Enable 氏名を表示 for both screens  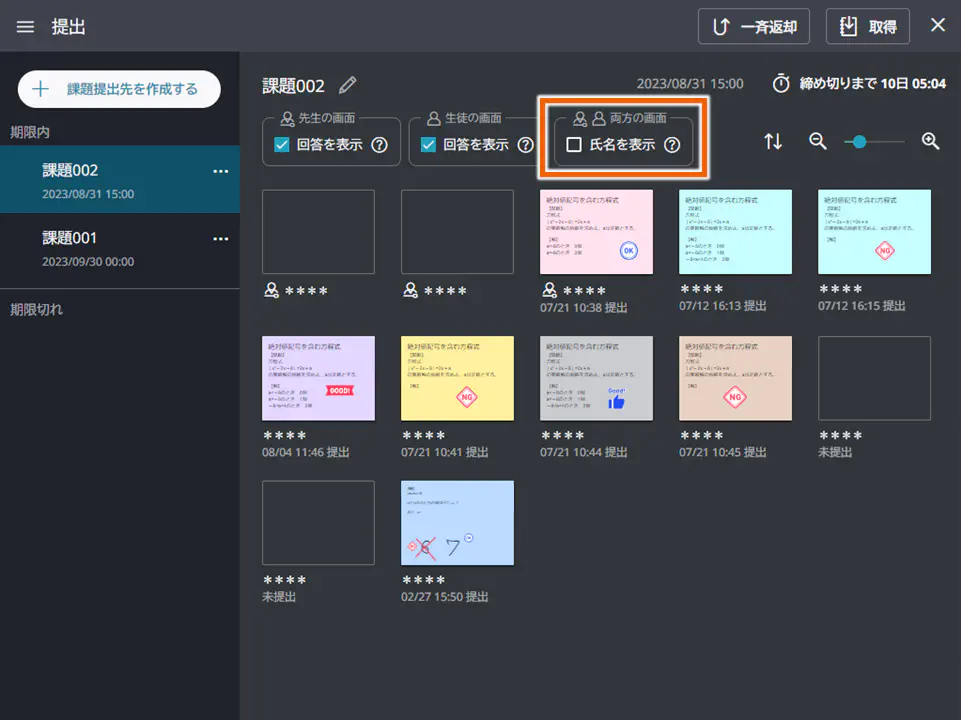[575, 143]
